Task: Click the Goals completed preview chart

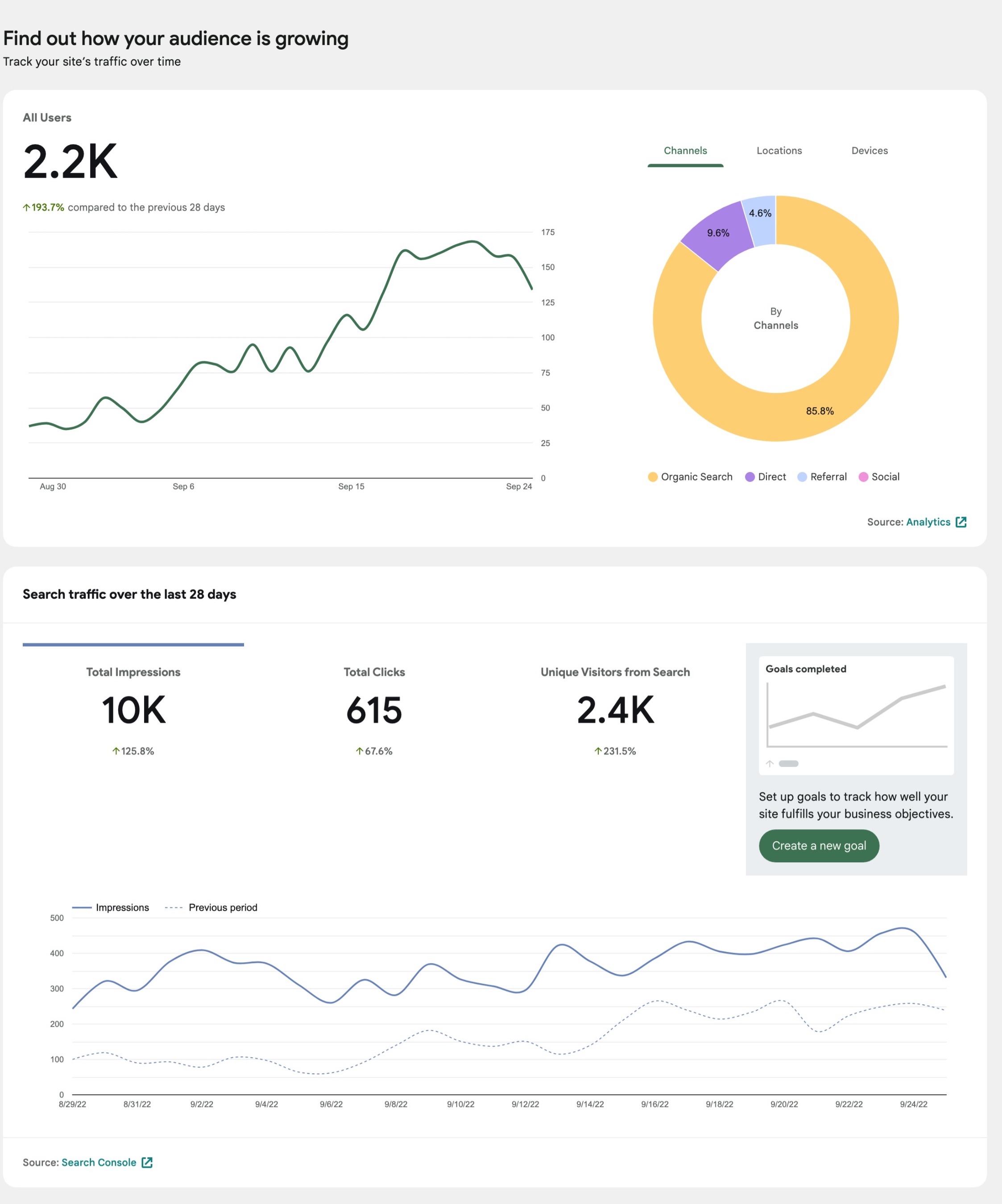Action: coord(857,716)
